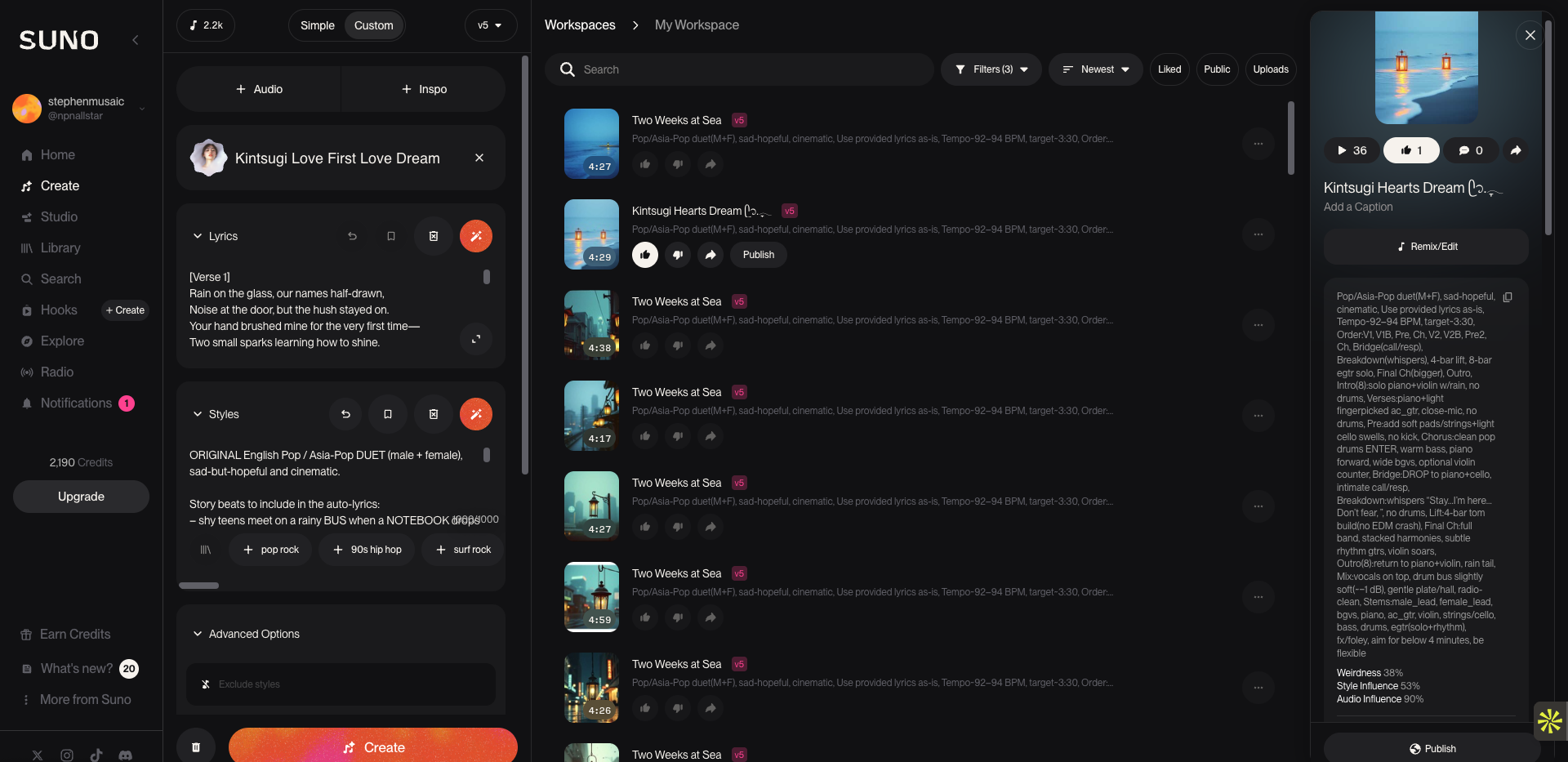1568x762 pixels.
Task: Copy the style prompt in detail panel
Action: click(1508, 297)
